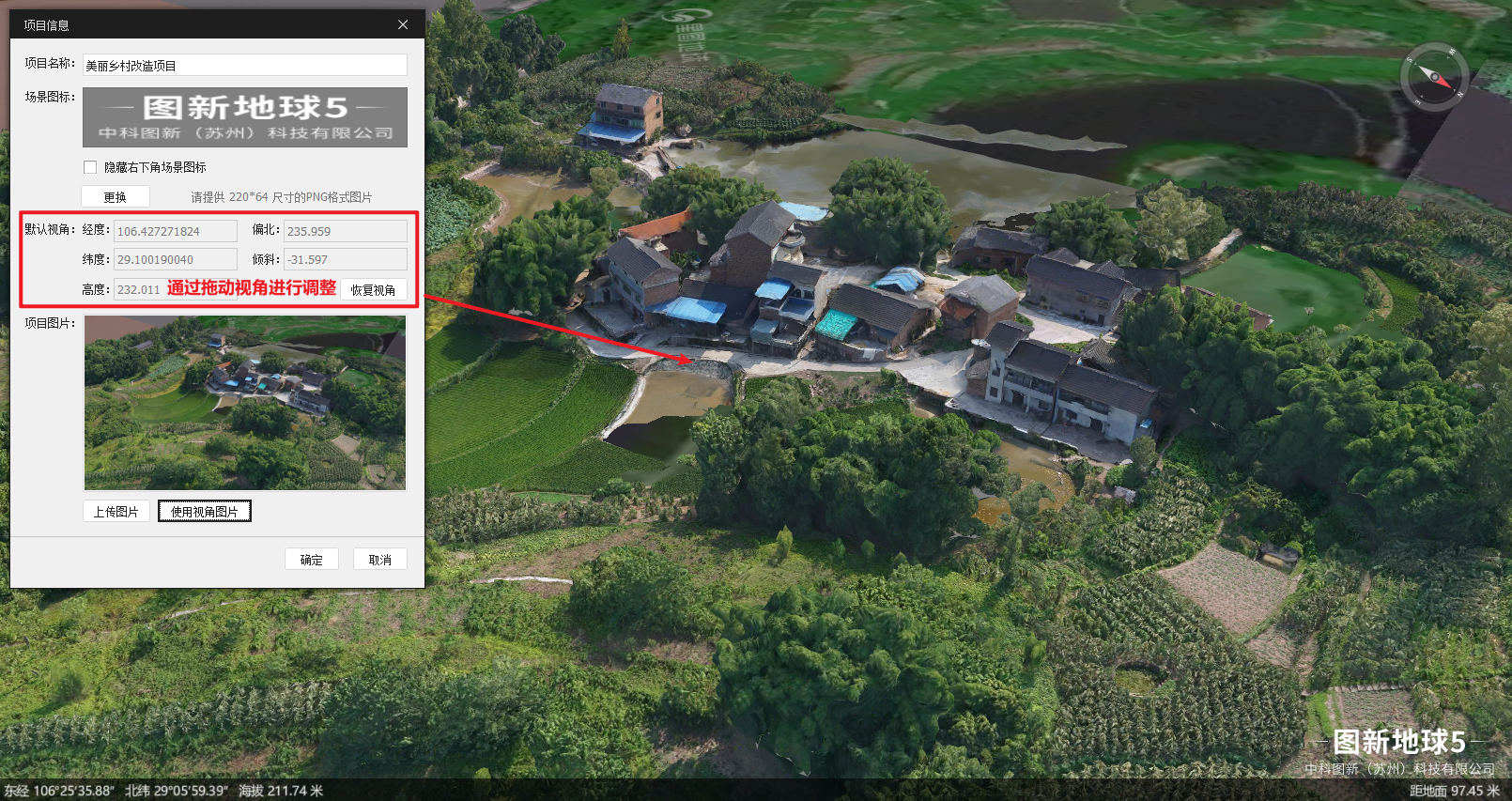1512x801 pixels.
Task: Click the 图新地球5 watermark logo
Action: click(x=1399, y=751)
